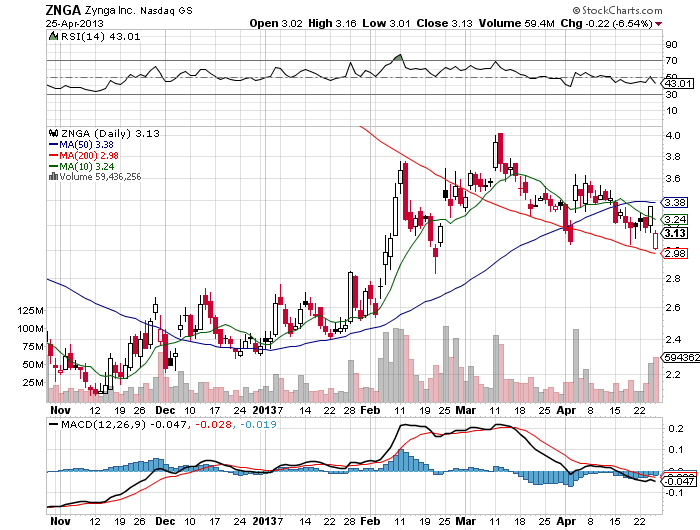Select the green MA(10) line swatch
Image resolution: width=700 pixels, height=530 pixels.
coord(53,166)
